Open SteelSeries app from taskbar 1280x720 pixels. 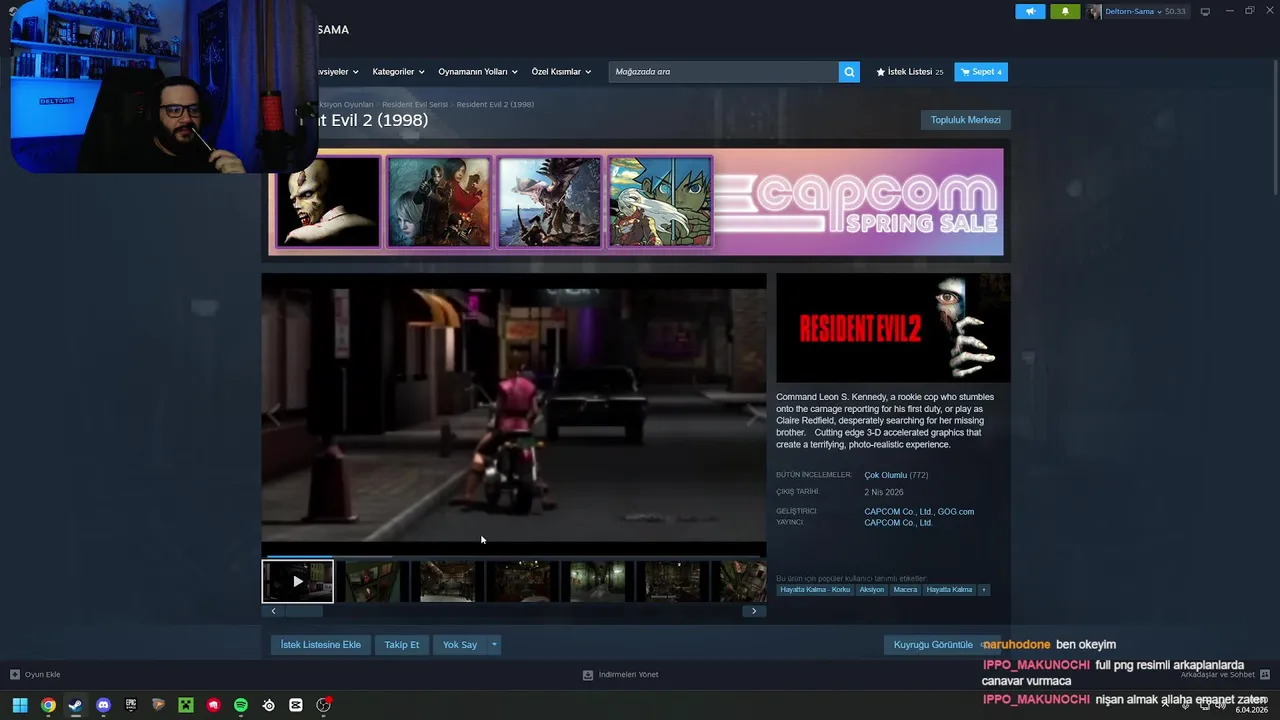point(269,705)
